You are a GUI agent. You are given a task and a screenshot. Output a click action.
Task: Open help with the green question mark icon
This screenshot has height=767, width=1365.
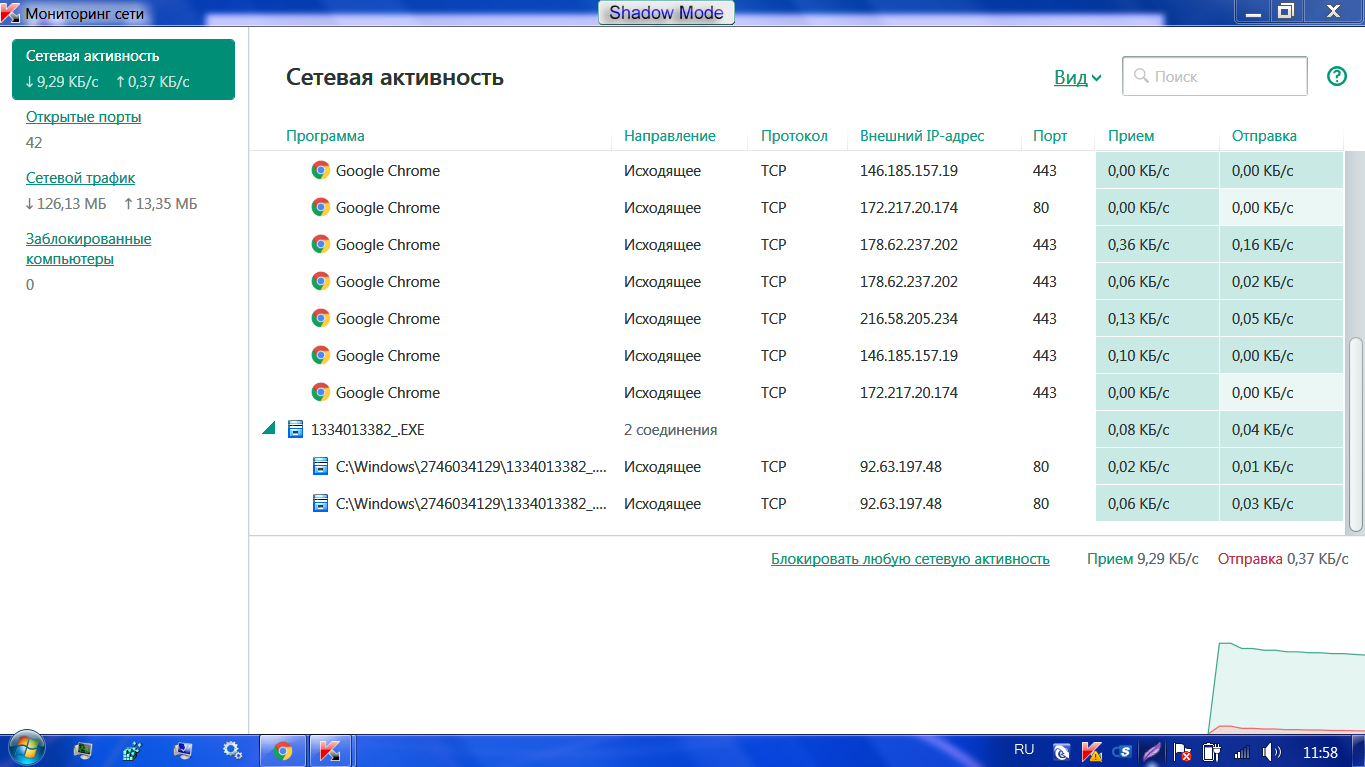[x=1337, y=76]
